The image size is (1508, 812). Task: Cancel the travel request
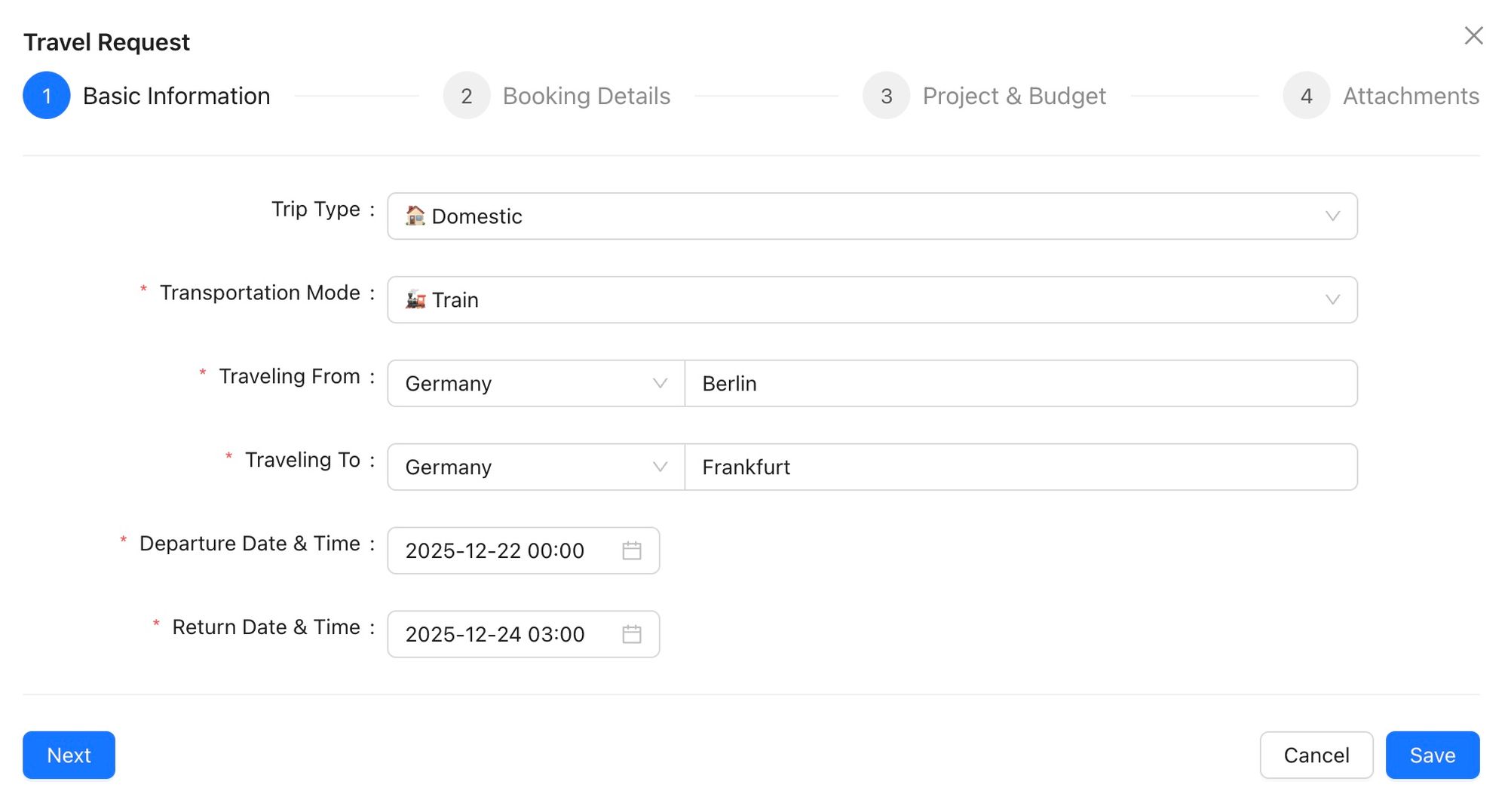pyautogui.click(x=1316, y=755)
